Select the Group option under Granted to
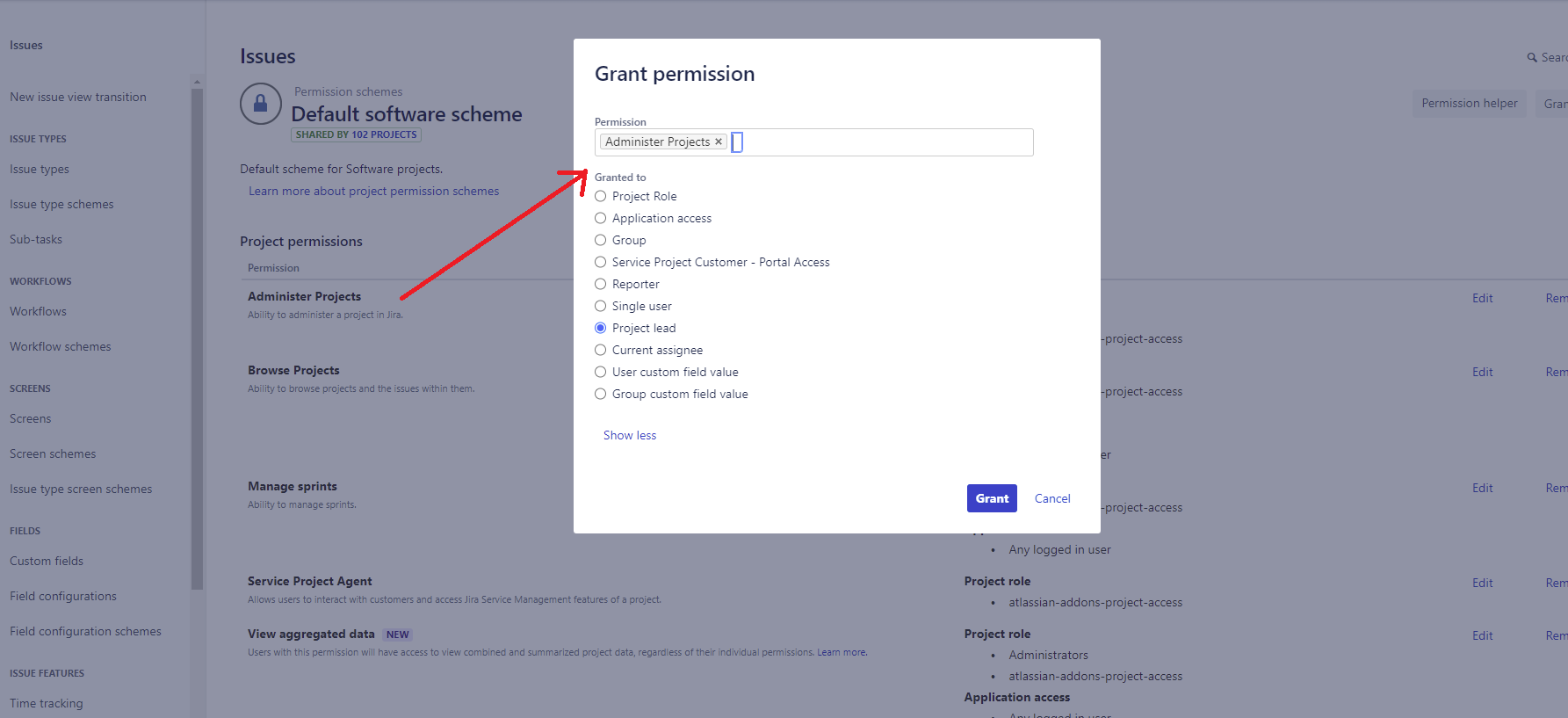Image resolution: width=1568 pixels, height=718 pixels. pos(600,240)
